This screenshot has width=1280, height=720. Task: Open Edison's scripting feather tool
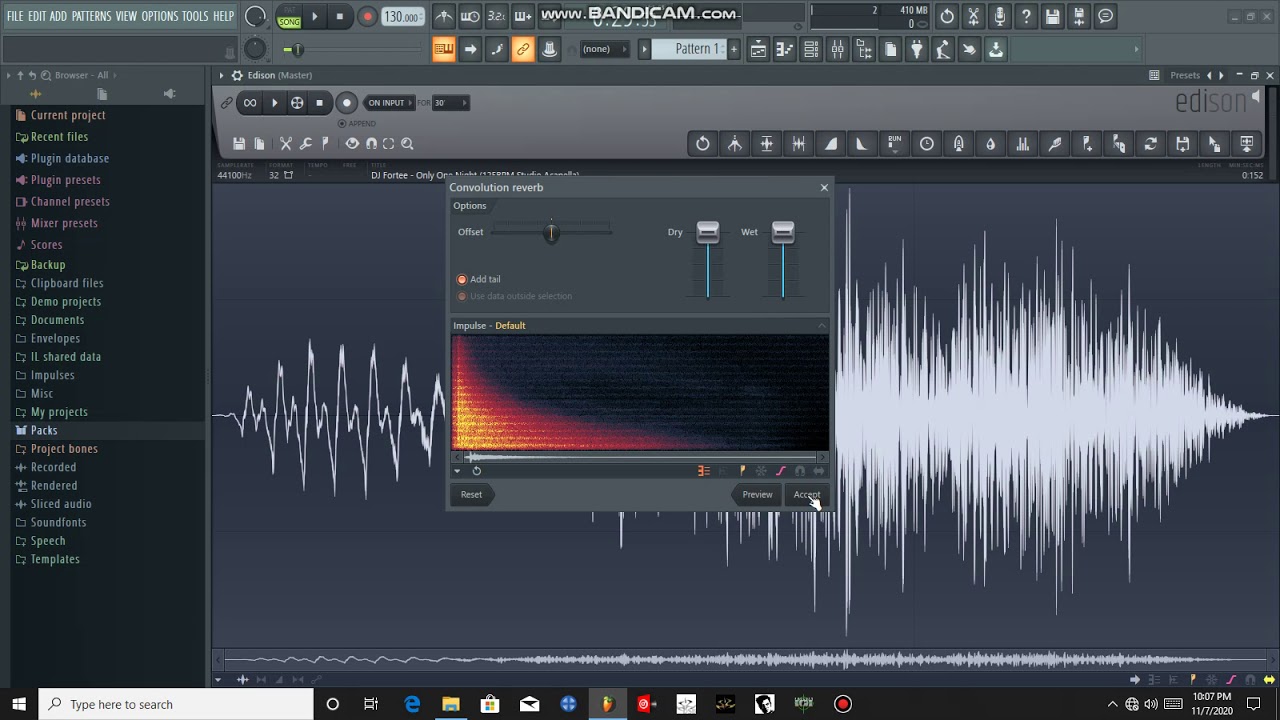[1055, 144]
